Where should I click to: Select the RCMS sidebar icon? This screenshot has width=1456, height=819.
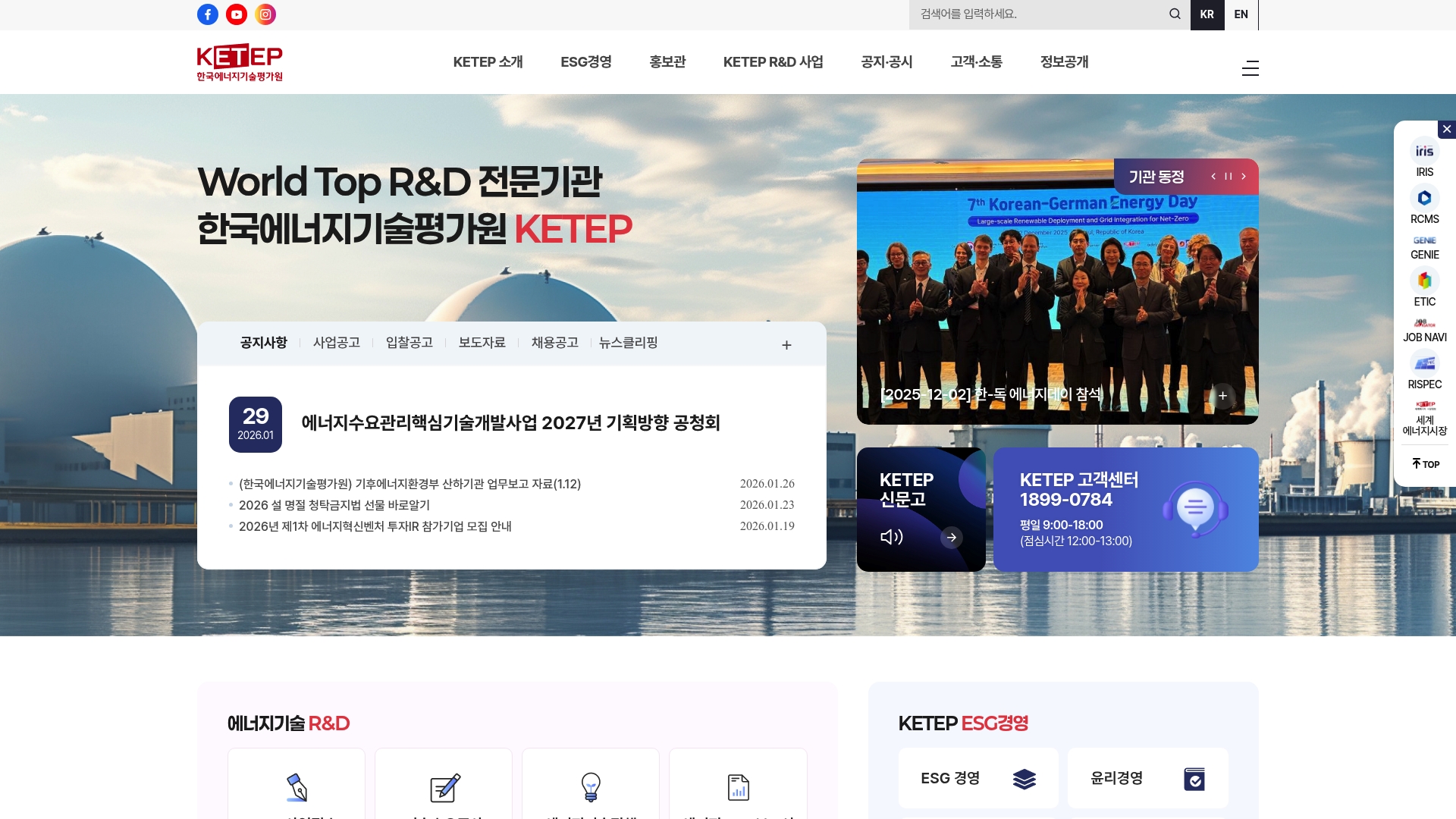point(1425,198)
